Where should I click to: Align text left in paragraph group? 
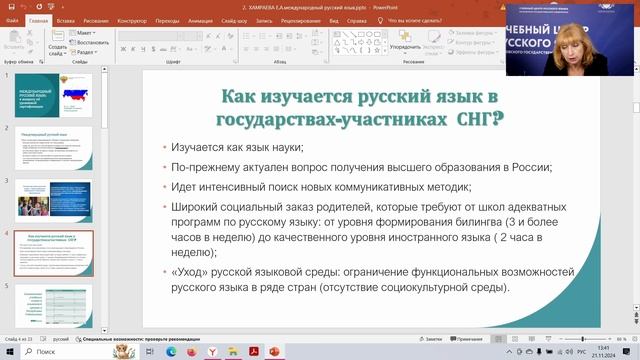click(246, 49)
